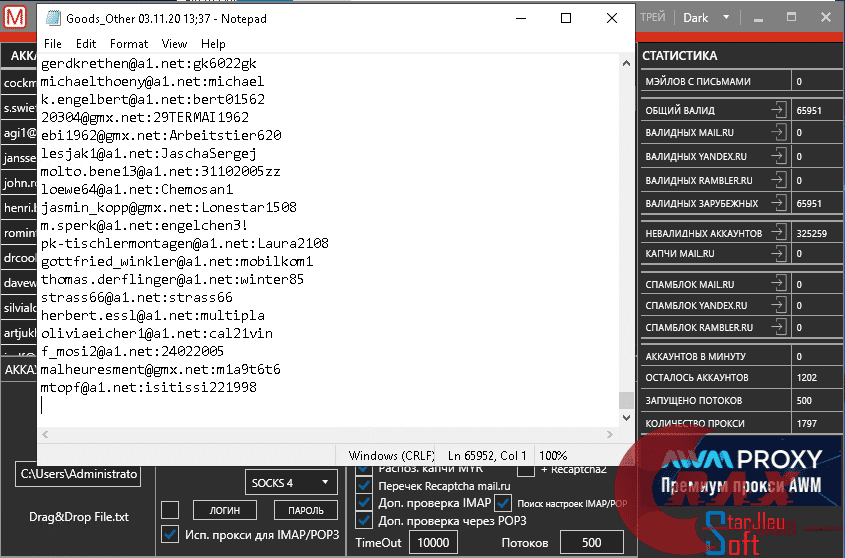The width and height of the screenshot is (845, 558).
Task: Toggle the Распоз. капчи checkbox
Action: click(x=364, y=470)
